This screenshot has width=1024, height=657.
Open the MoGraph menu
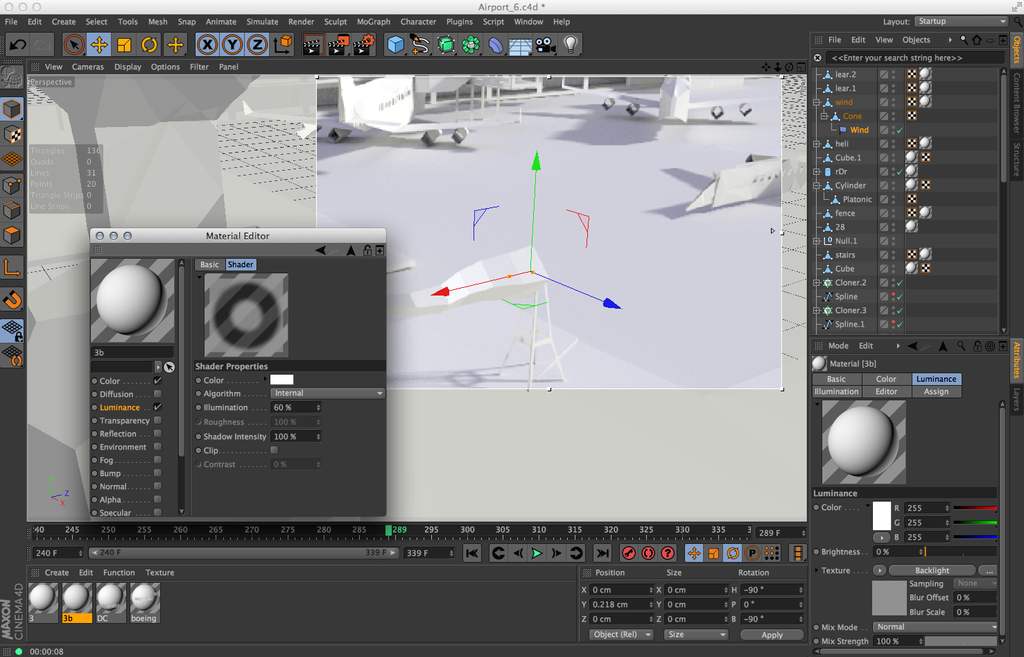(373, 21)
